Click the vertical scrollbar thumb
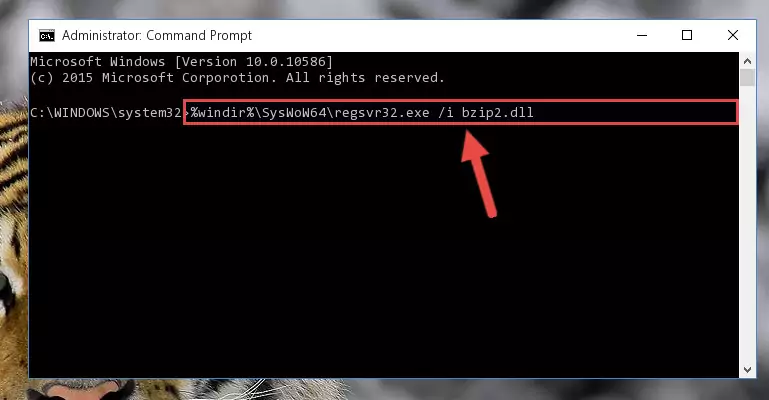769x400 pixels. (x=747, y=78)
